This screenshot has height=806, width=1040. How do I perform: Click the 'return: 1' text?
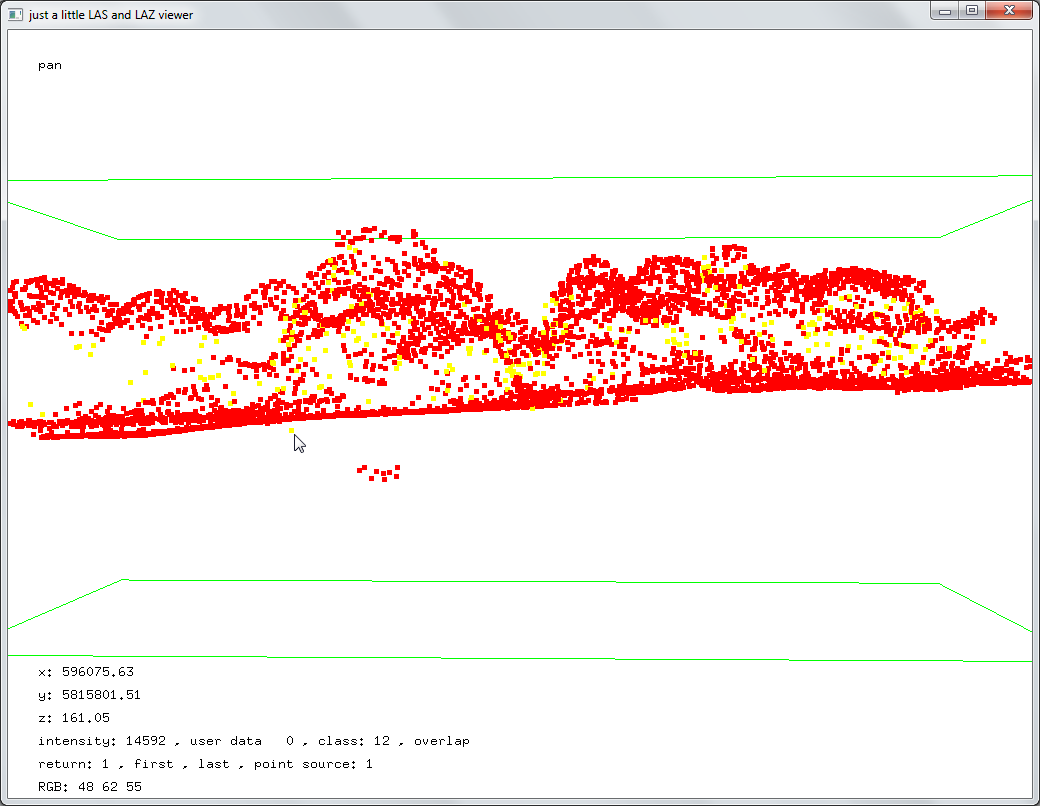click(75, 764)
